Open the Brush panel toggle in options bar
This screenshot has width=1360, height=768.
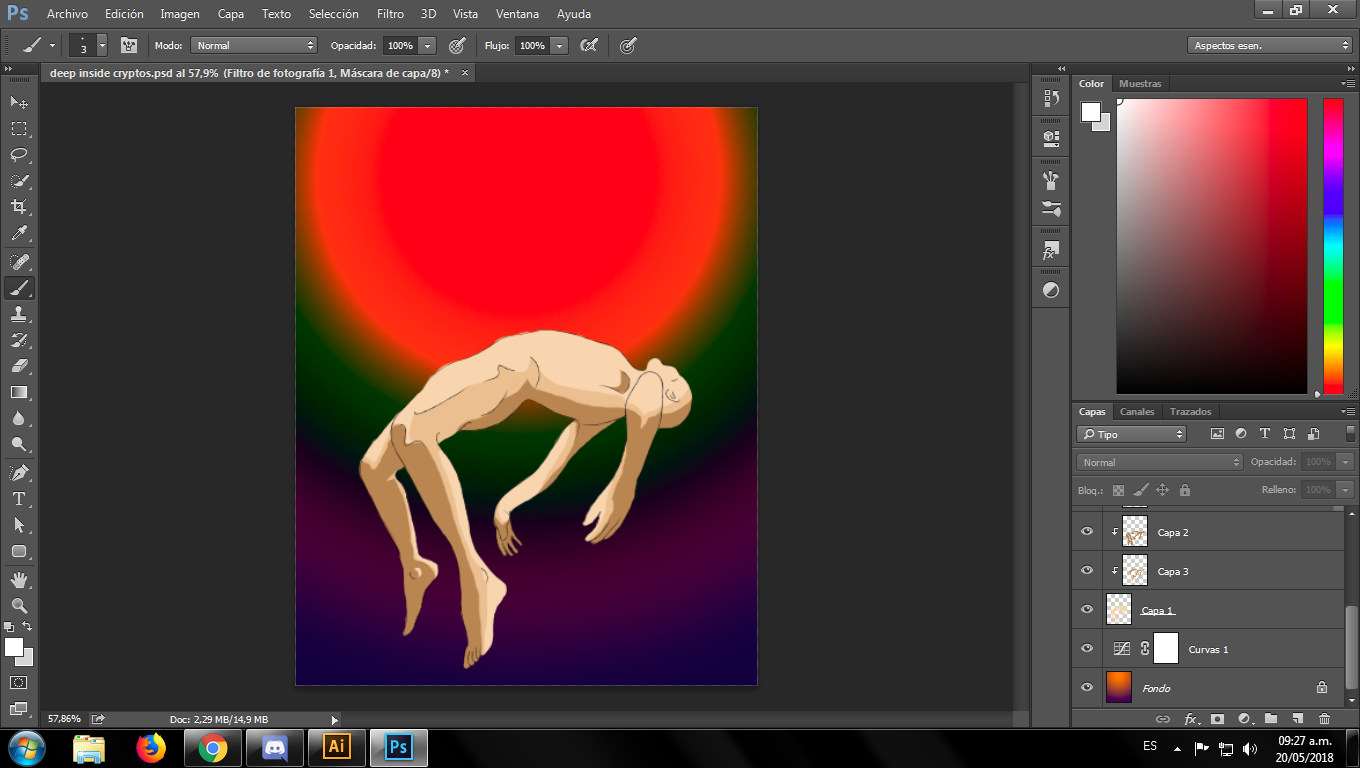tap(129, 45)
